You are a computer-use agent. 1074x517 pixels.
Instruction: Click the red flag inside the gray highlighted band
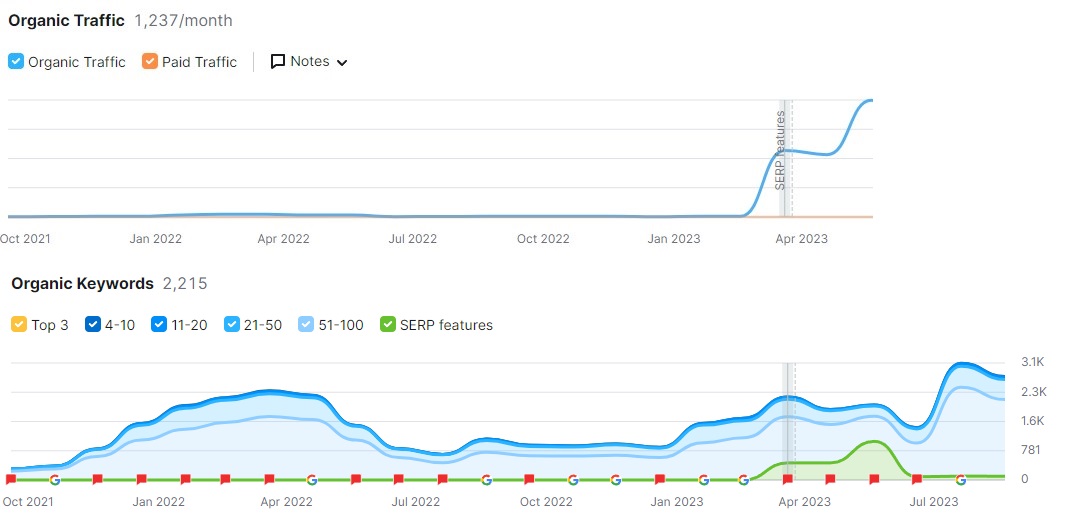tap(788, 479)
